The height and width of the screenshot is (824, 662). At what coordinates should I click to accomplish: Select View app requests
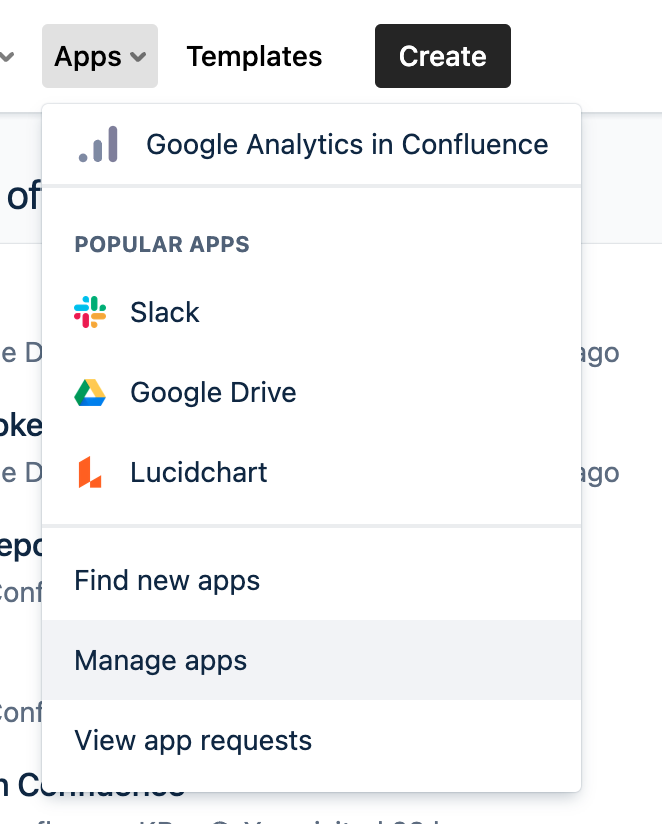coord(193,740)
